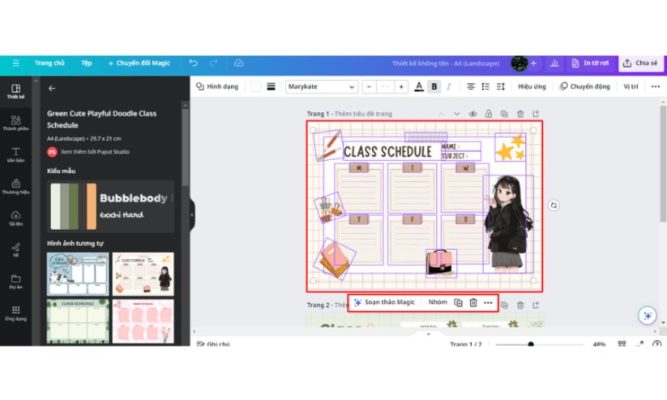The height and width of the screenshot is (400, 667).
Task: Toggle page 1 visibility eye icon
Action: [473, 114]
